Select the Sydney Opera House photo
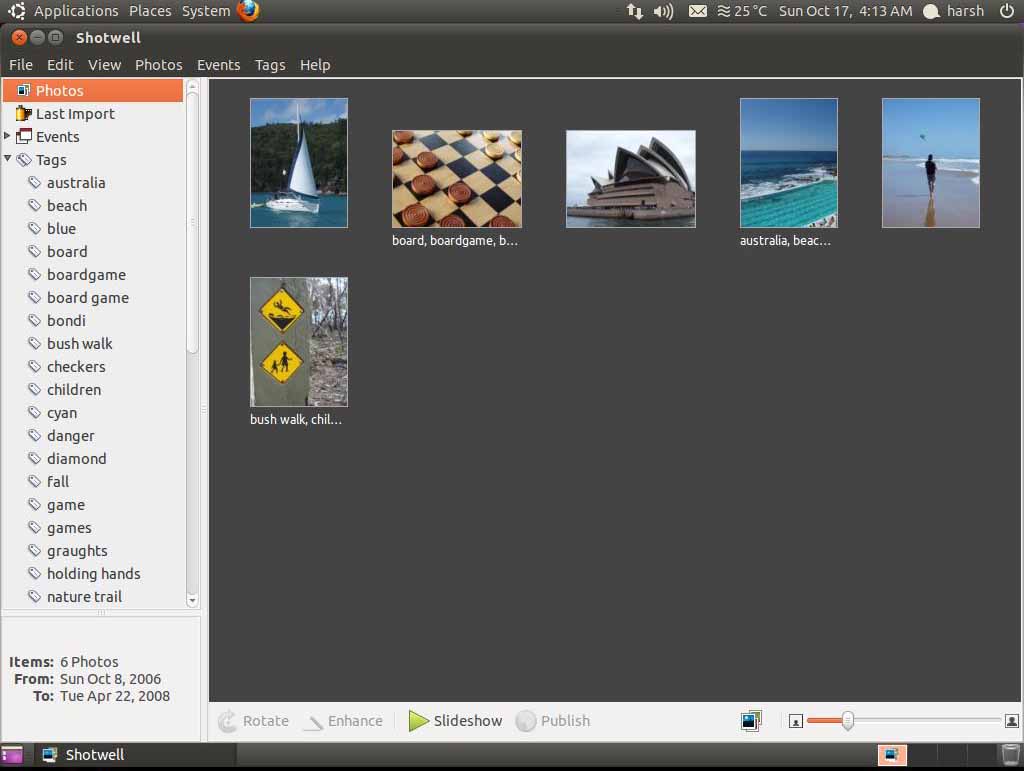Screen dimensions: 1024x771 630,179
